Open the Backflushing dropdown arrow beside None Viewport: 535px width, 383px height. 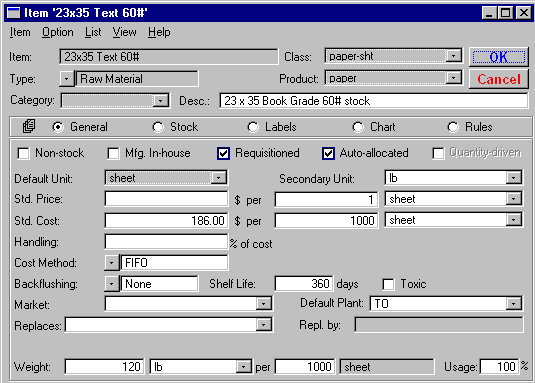(112, 284)
